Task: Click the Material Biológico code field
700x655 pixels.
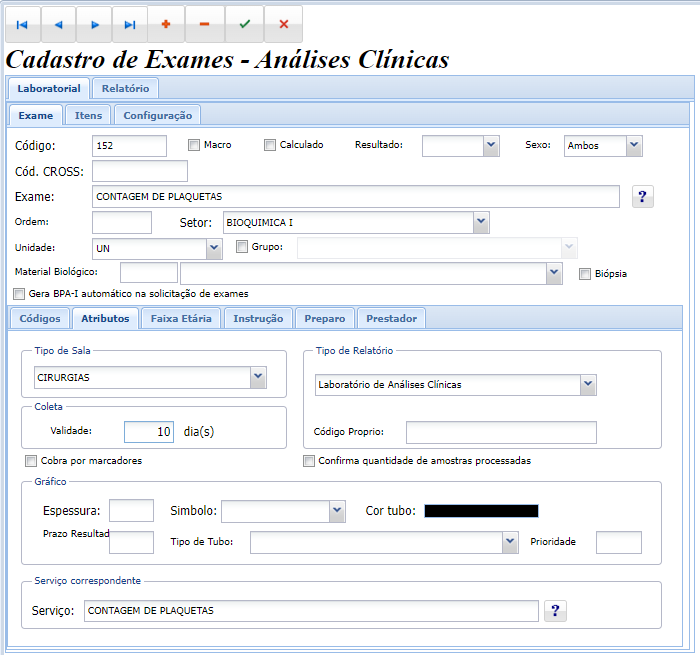Action: click(149, 273)
